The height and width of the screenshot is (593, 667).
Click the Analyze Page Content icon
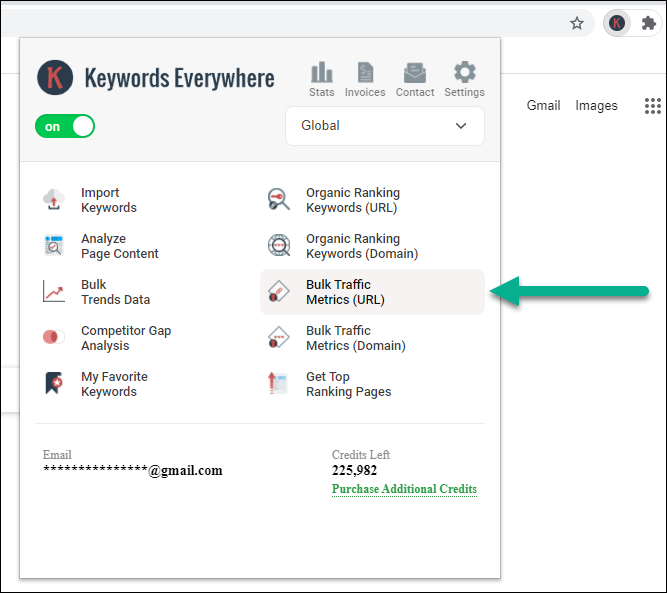(54, 245)
